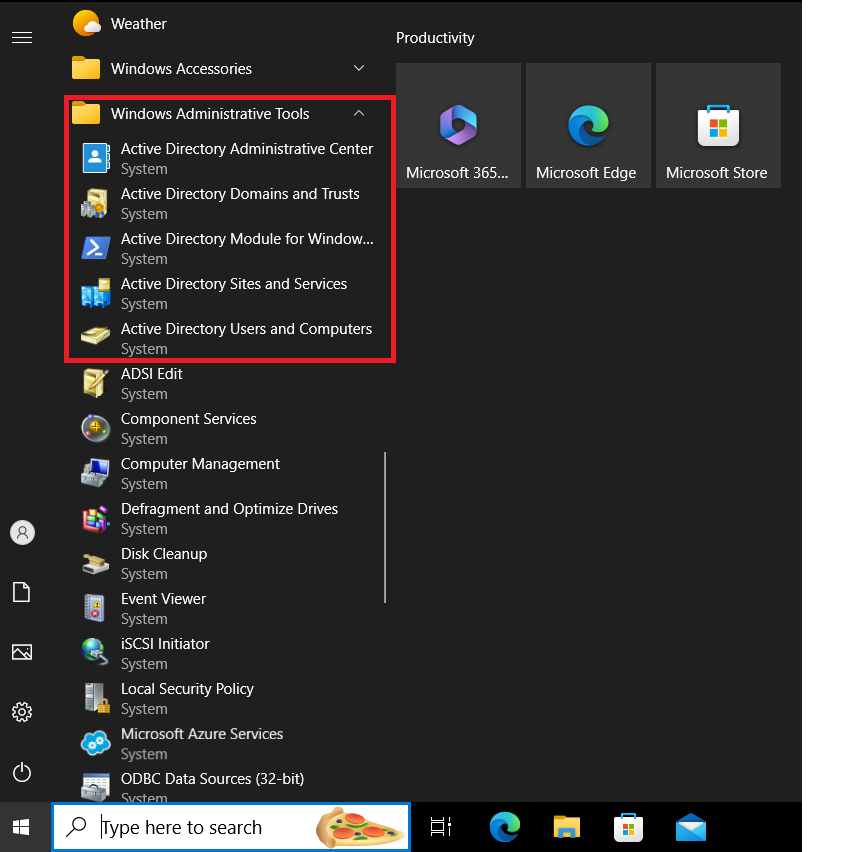Image resolution: width=866 pixels, height=852 pixels.
Task: Open Microsoft Azure Services icon
Action: click(96, 743)
